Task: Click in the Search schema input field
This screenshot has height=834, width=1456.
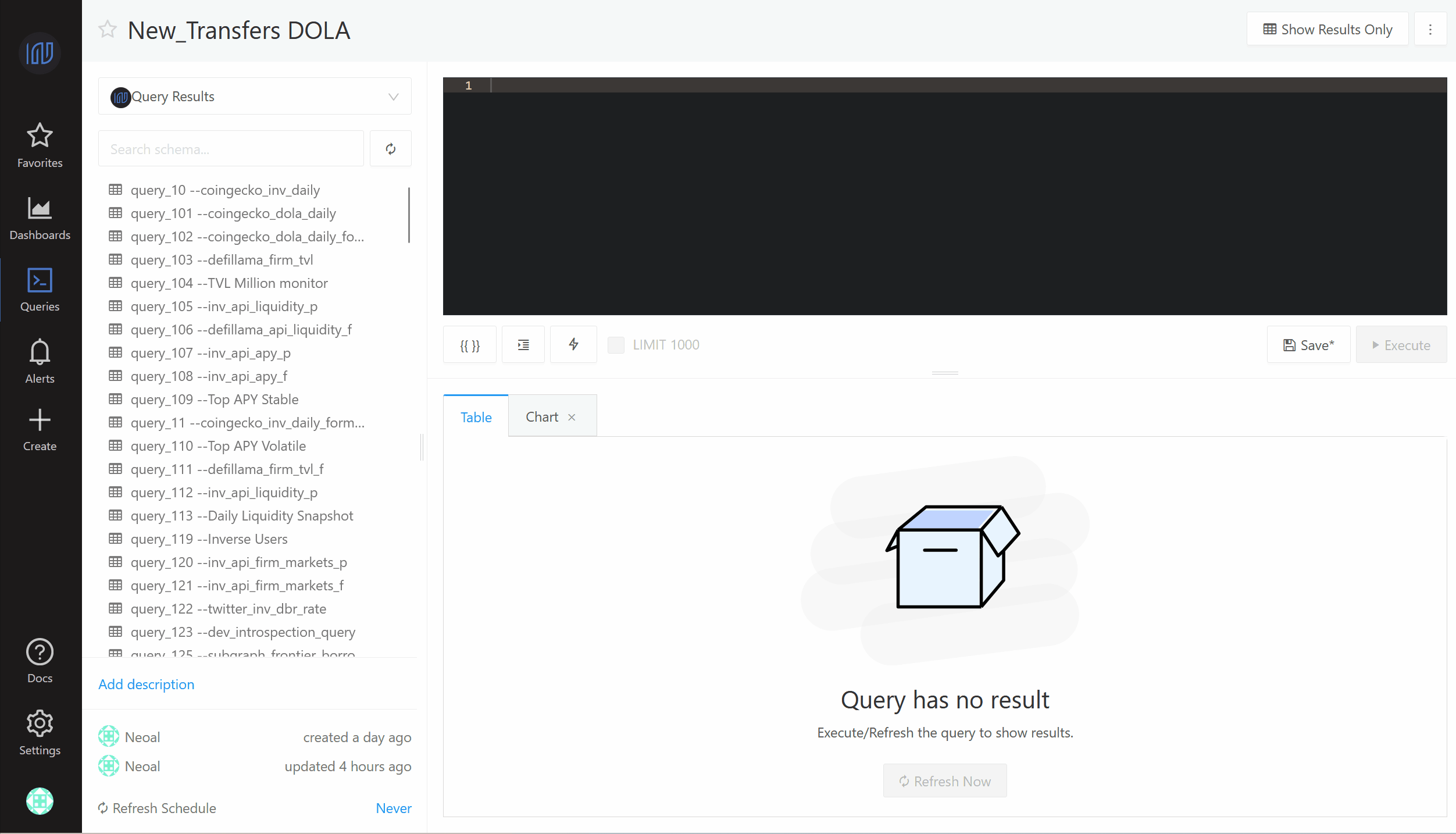Action: point(231,149)
